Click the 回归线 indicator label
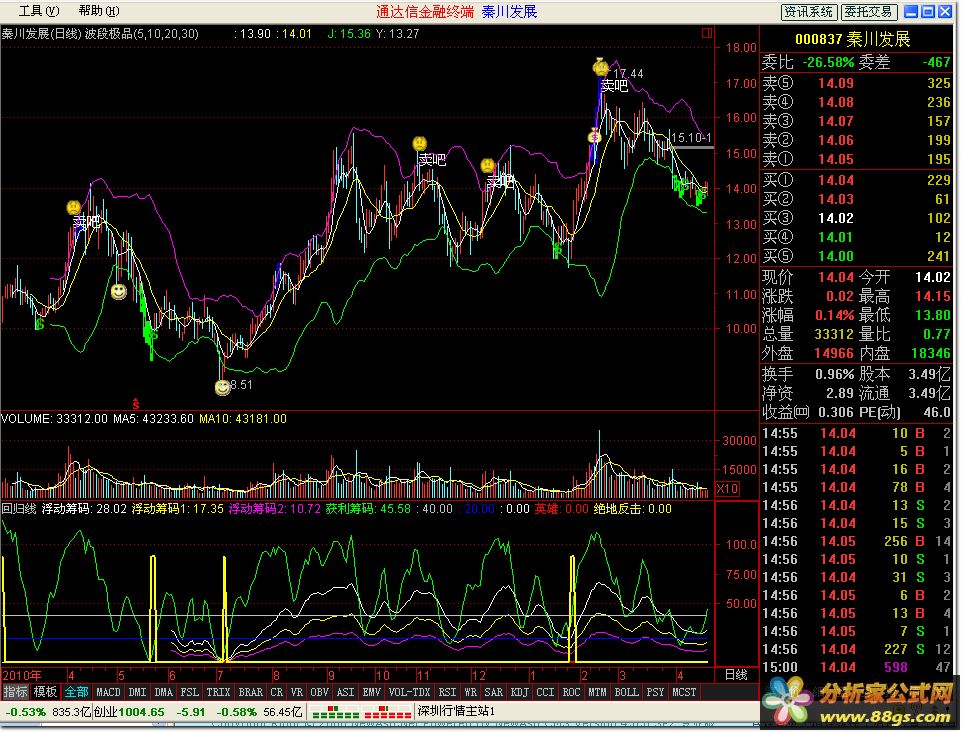 pyautogui.click(x=19, y=509)
